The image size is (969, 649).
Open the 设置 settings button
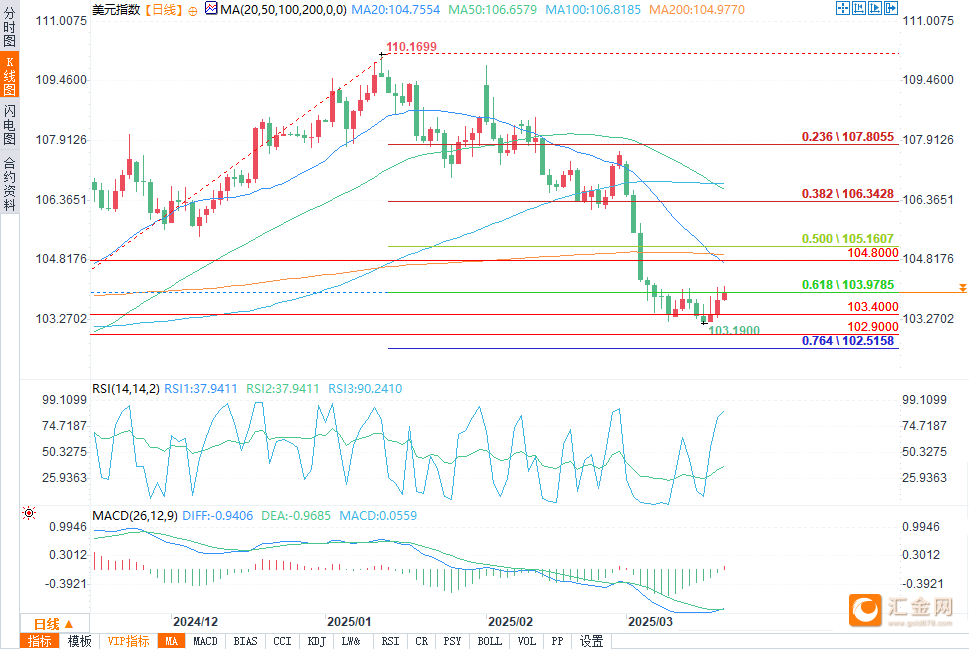coord(591,641)
